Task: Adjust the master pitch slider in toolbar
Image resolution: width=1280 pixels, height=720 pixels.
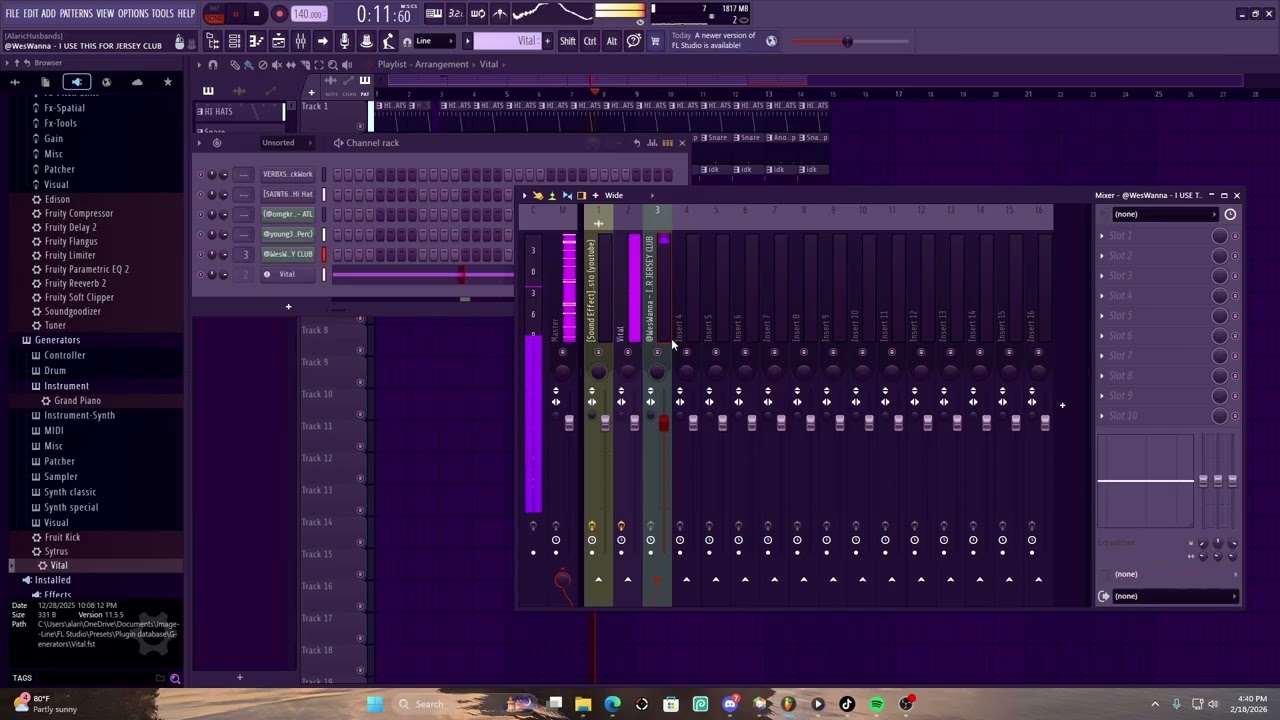Action: (848, 42)
